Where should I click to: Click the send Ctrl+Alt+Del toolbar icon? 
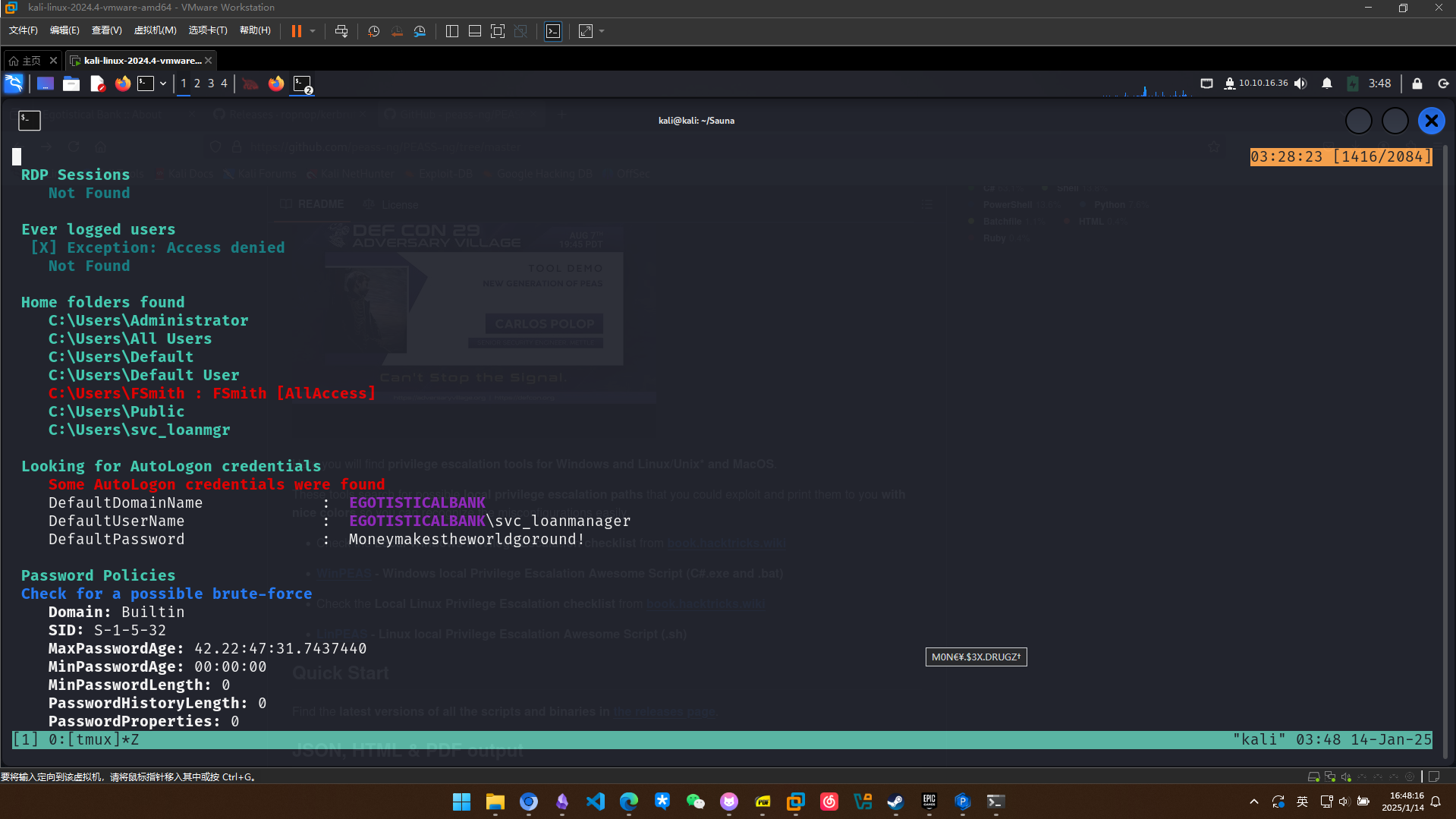[x=341, y=31]
